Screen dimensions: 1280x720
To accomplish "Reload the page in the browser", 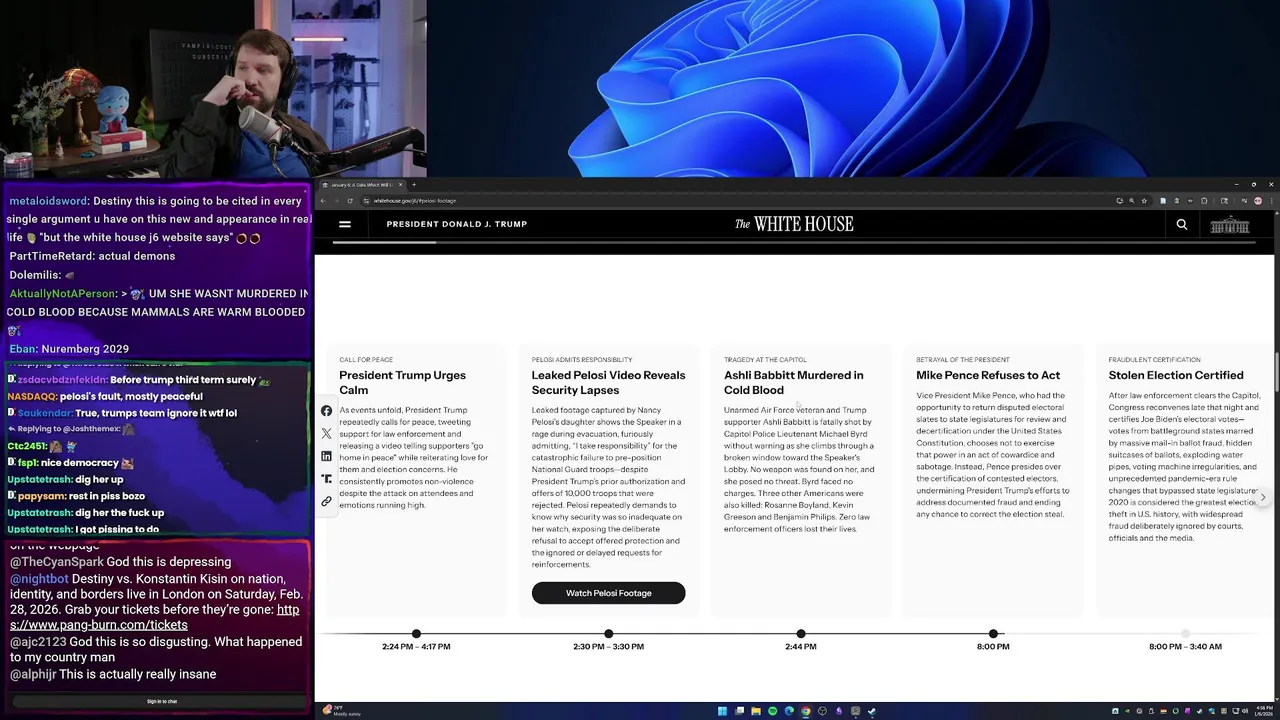I will point(349,200).
